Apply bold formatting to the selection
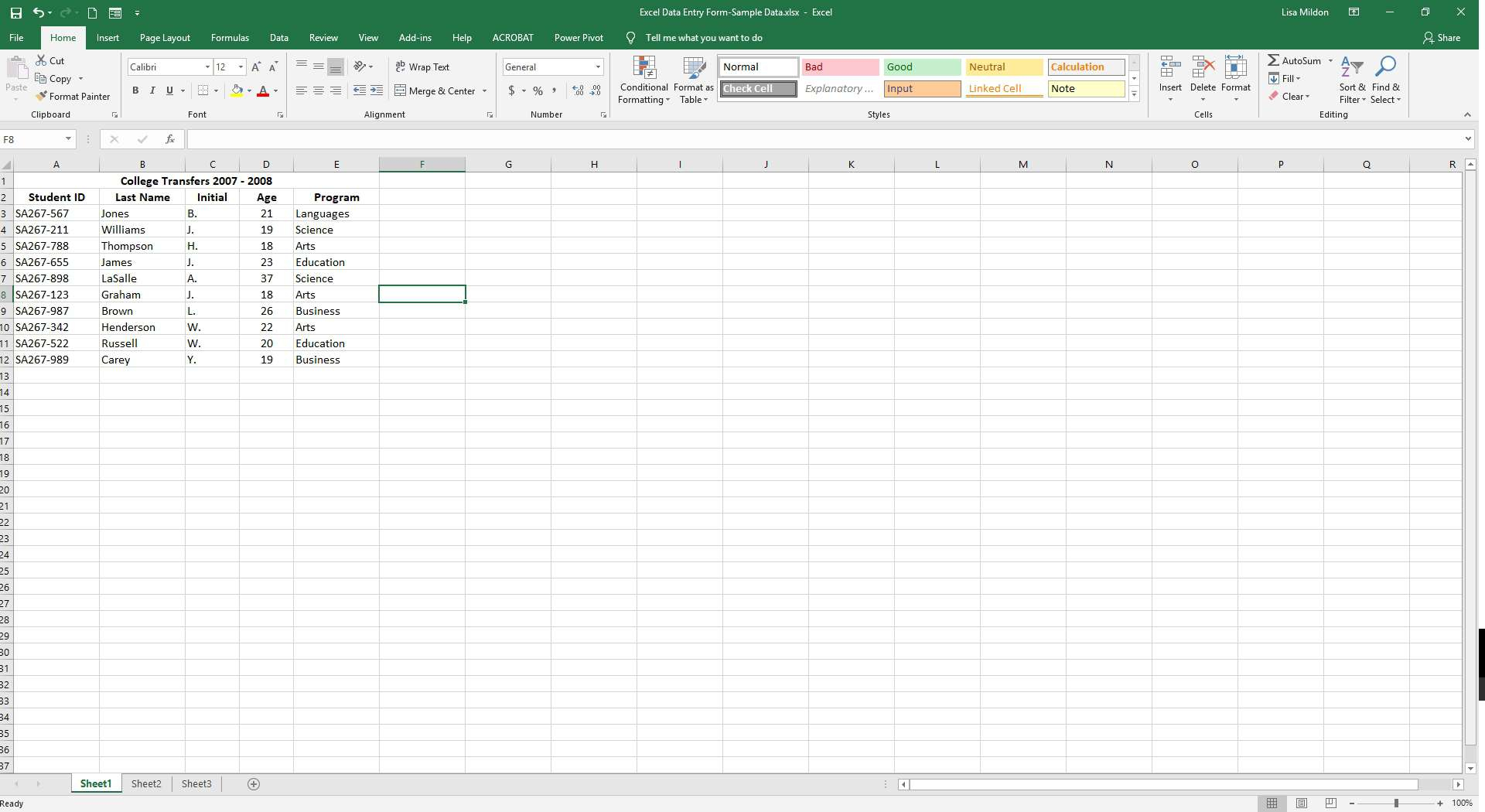Image resolution: width=1485 pixels, height=812 pixels. [x=135, y=90]
